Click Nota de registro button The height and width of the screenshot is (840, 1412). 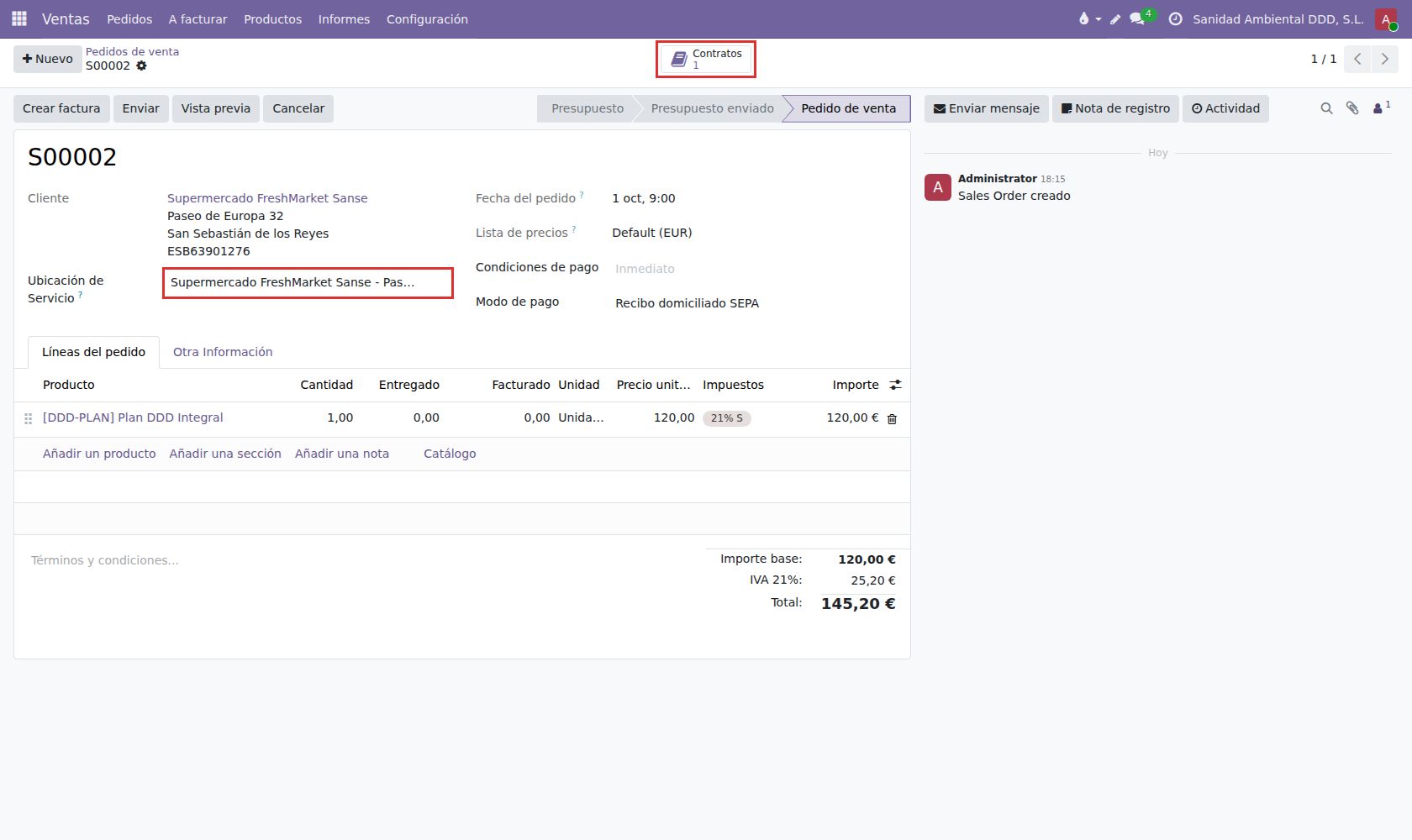[x=1115, y=108]
